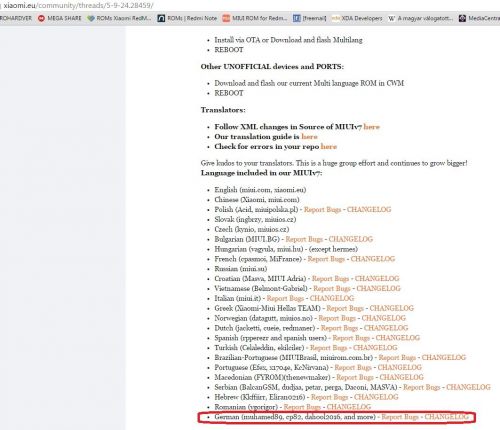Open French CHANGELOG link
This screenshot has height=430, width=500.
tap(373, 259)
